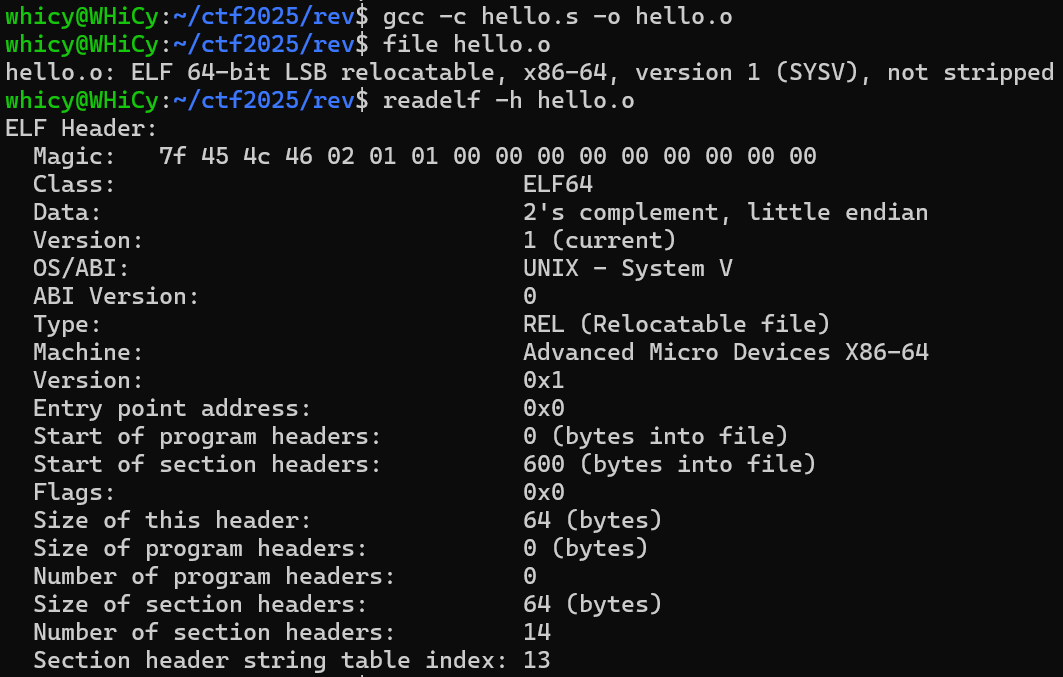Click the little endian data value
The image size is (1063, 677).
click(725, 213)
